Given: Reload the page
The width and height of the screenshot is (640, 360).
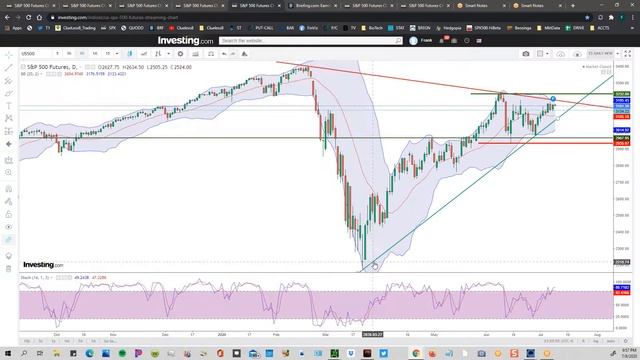Looking at the screenshot, I should [28, 18].
